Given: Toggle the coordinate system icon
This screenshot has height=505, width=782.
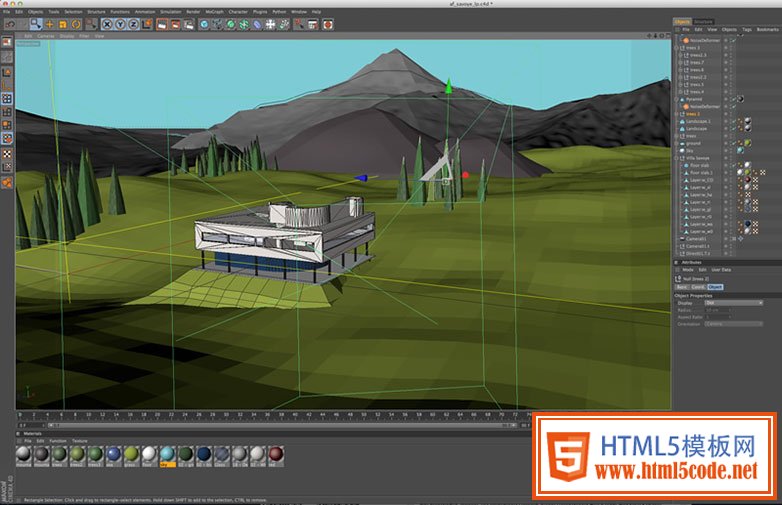Looking at the screenshot, I should coord(147,24).
